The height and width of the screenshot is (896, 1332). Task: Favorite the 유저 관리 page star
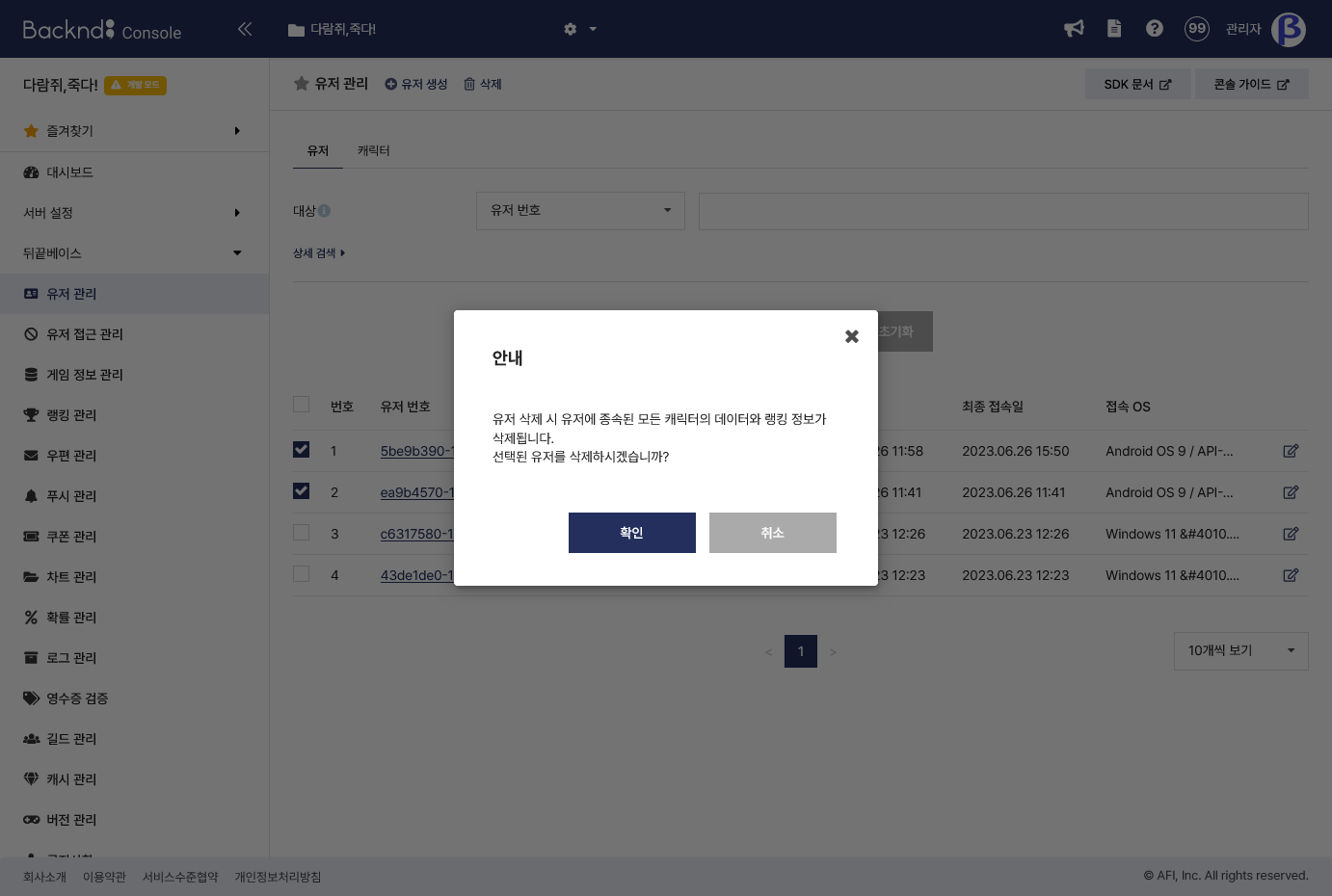[302, 84]
